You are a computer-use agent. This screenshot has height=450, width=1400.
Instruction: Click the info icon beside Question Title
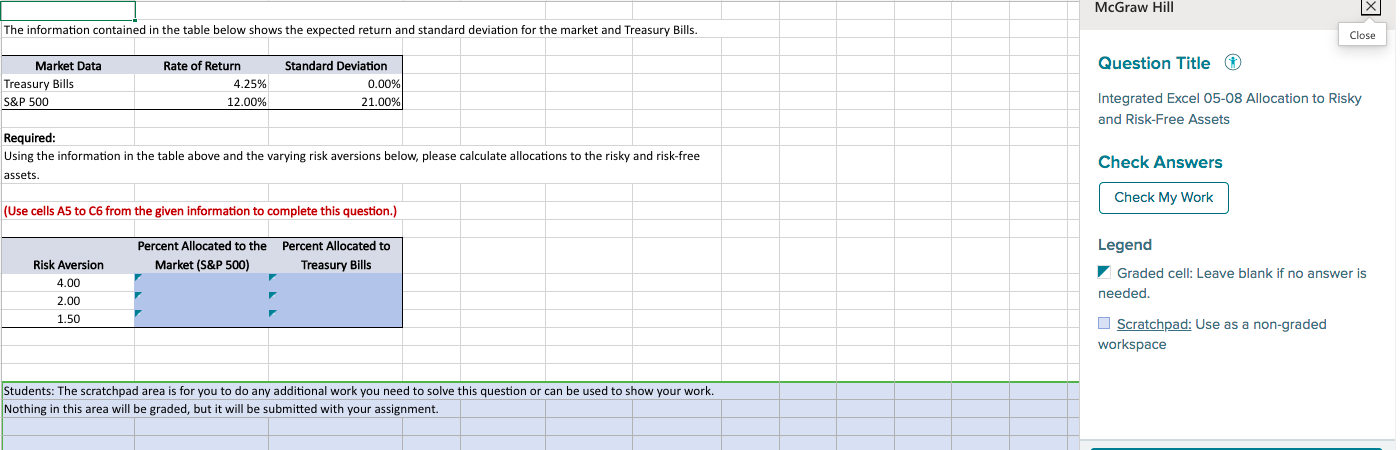[x=1233, y=63]
